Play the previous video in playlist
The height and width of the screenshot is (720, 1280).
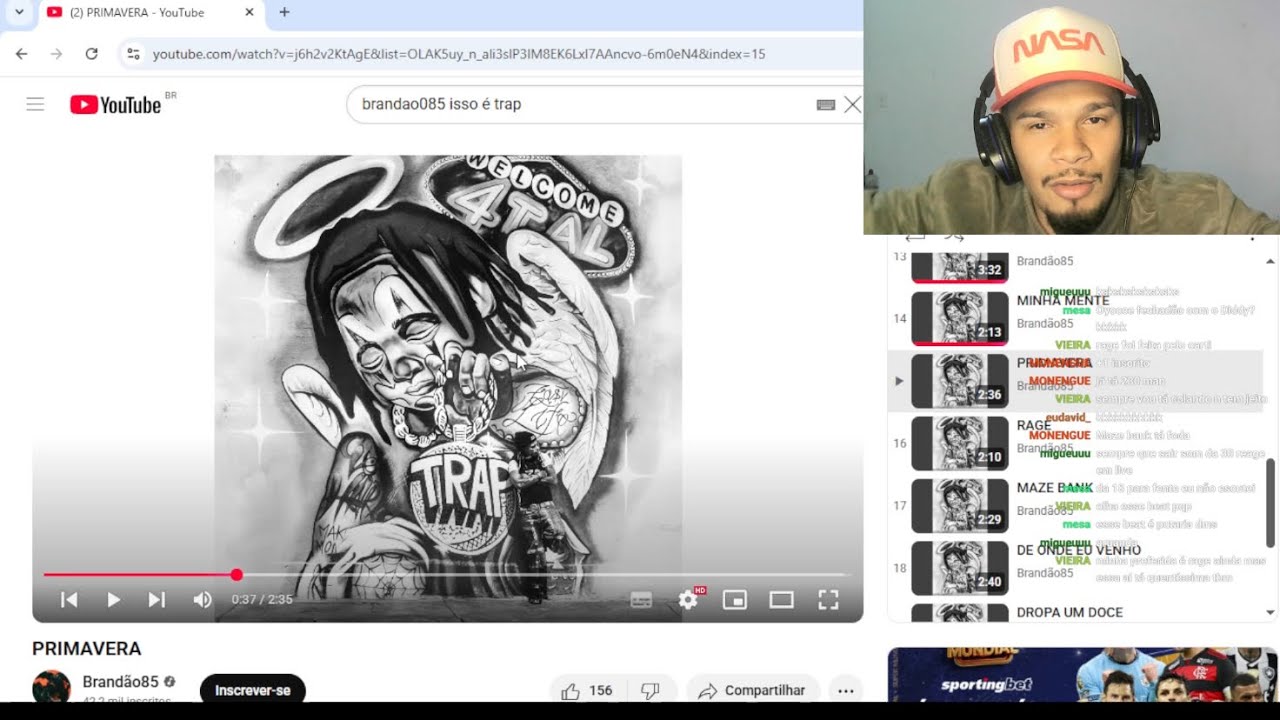69,599
